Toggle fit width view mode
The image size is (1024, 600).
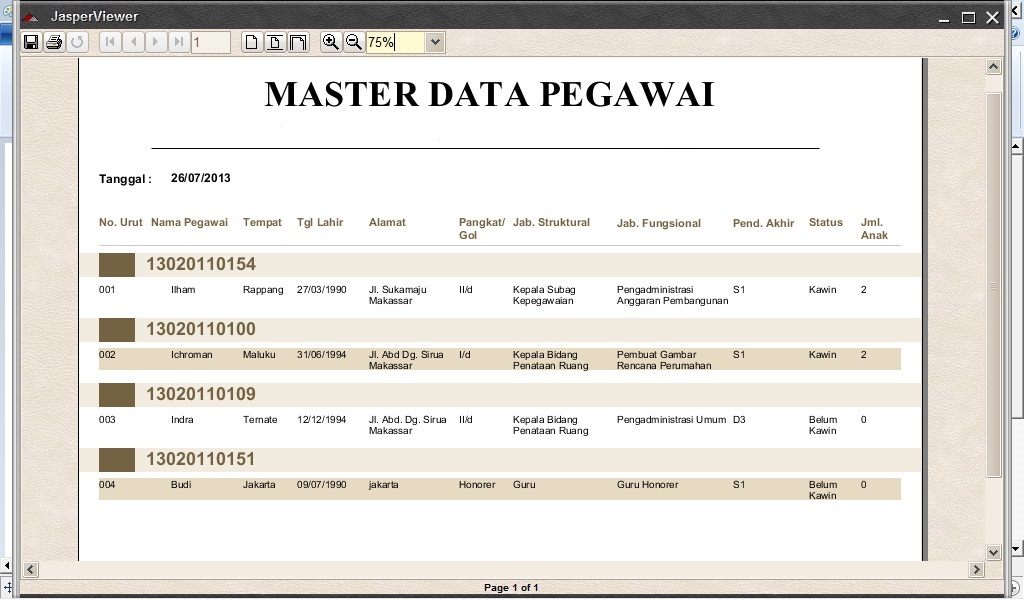point(297,41)
